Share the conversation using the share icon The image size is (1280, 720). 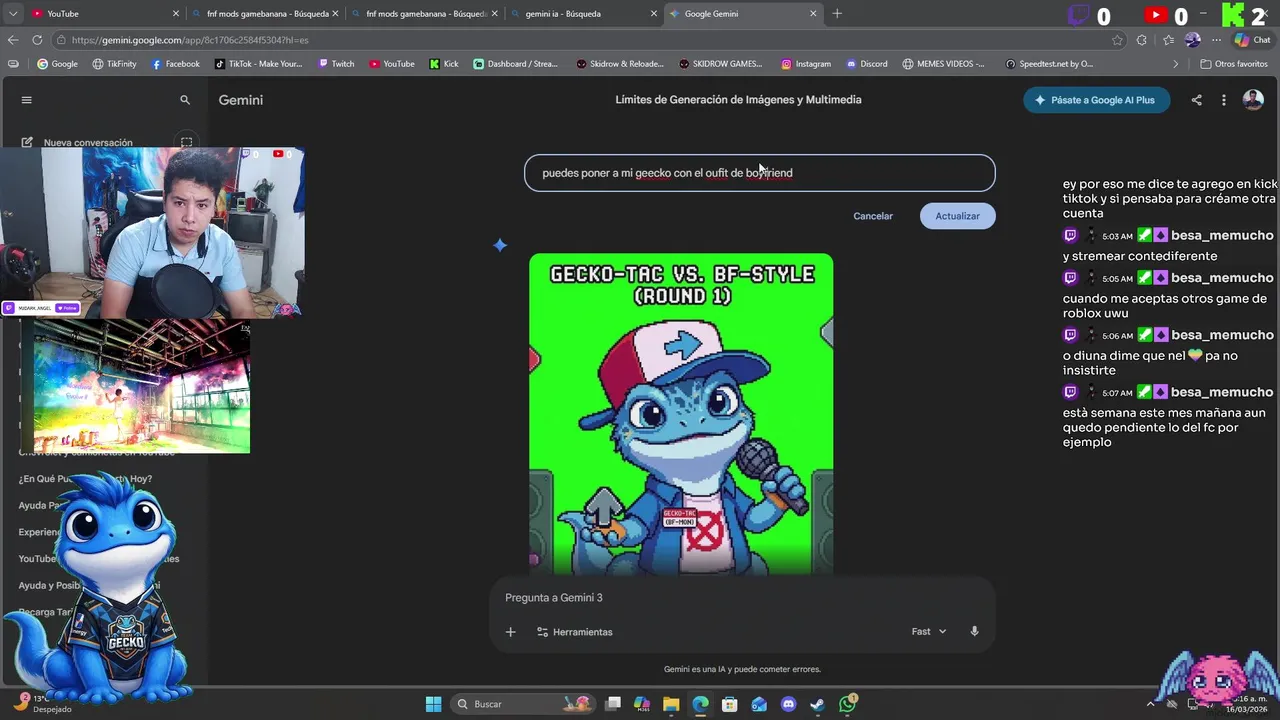click(1196, 100)
